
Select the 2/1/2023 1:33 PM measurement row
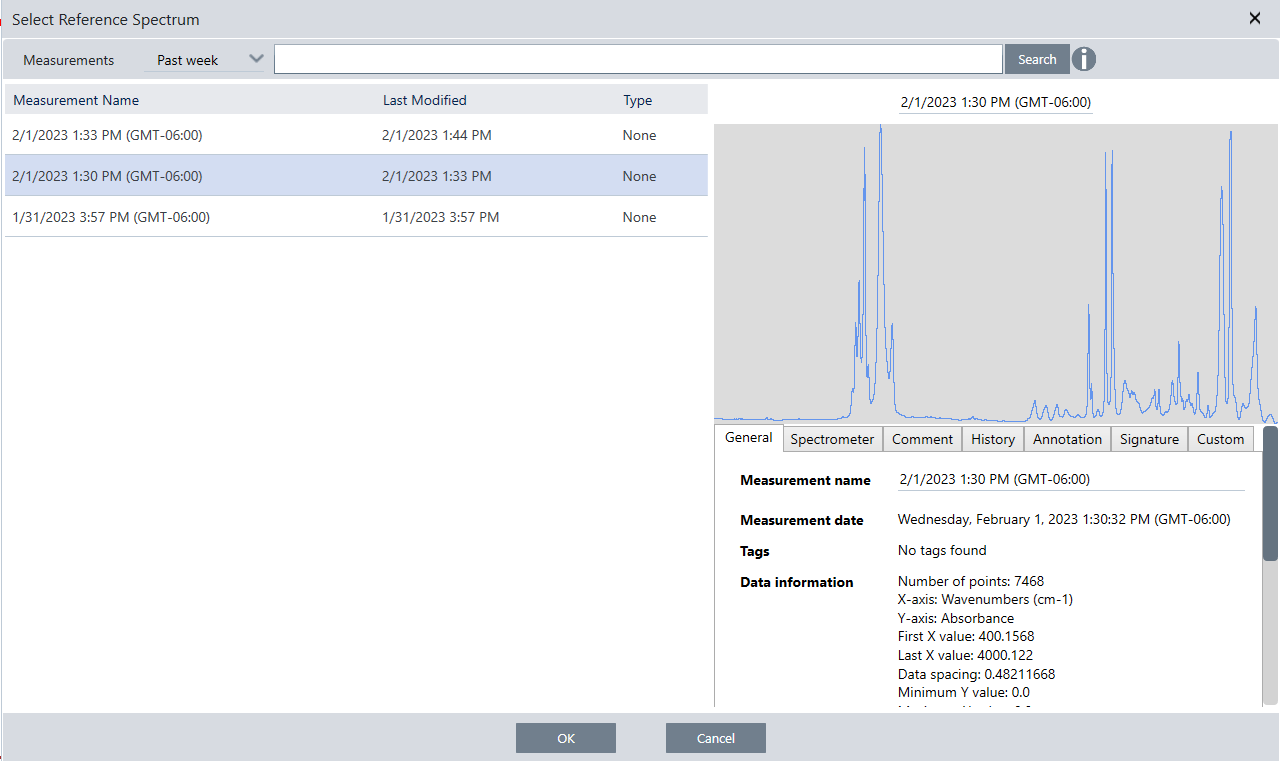coord(356,135)
